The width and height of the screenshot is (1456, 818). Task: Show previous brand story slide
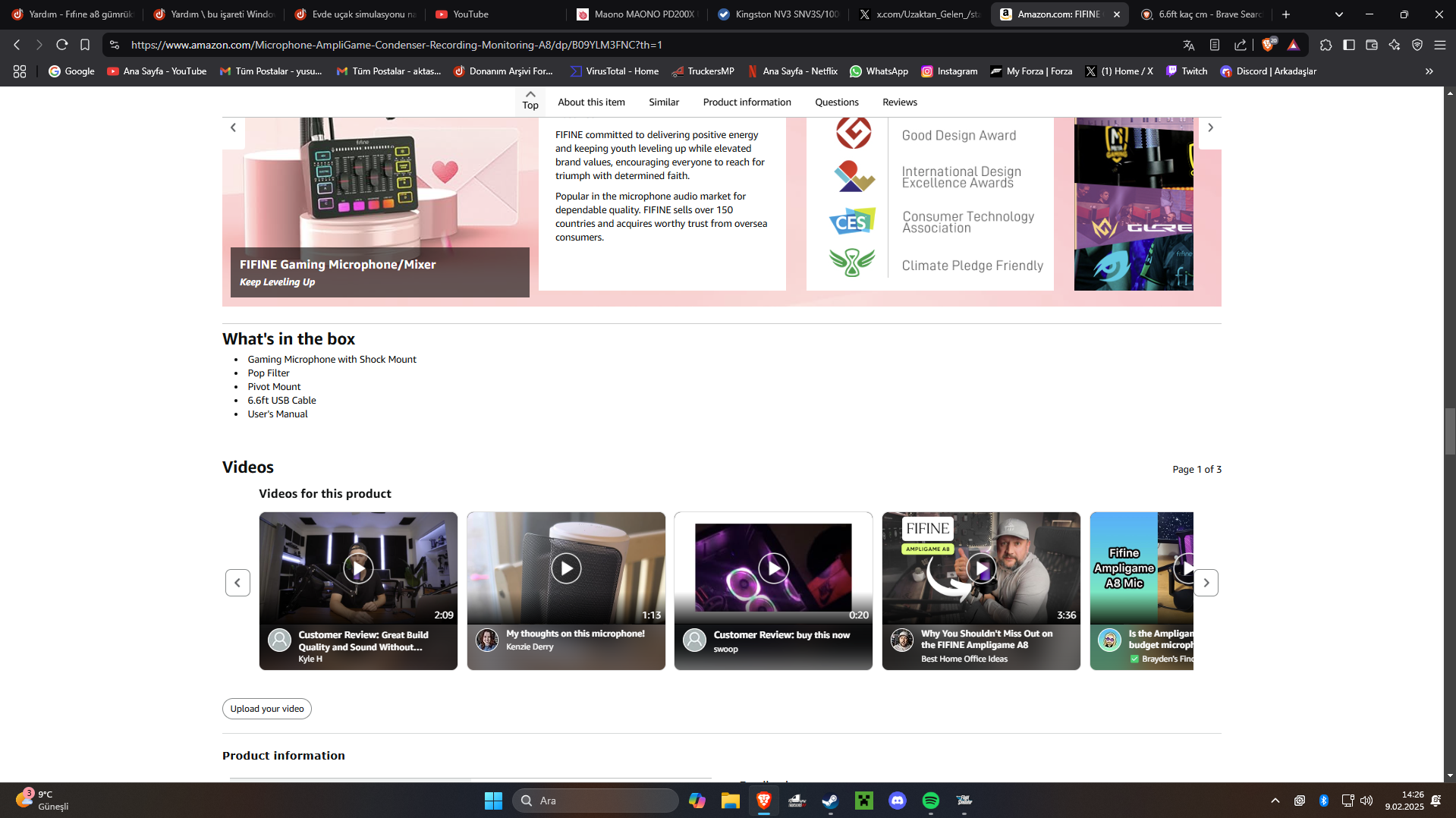[233, 127]
